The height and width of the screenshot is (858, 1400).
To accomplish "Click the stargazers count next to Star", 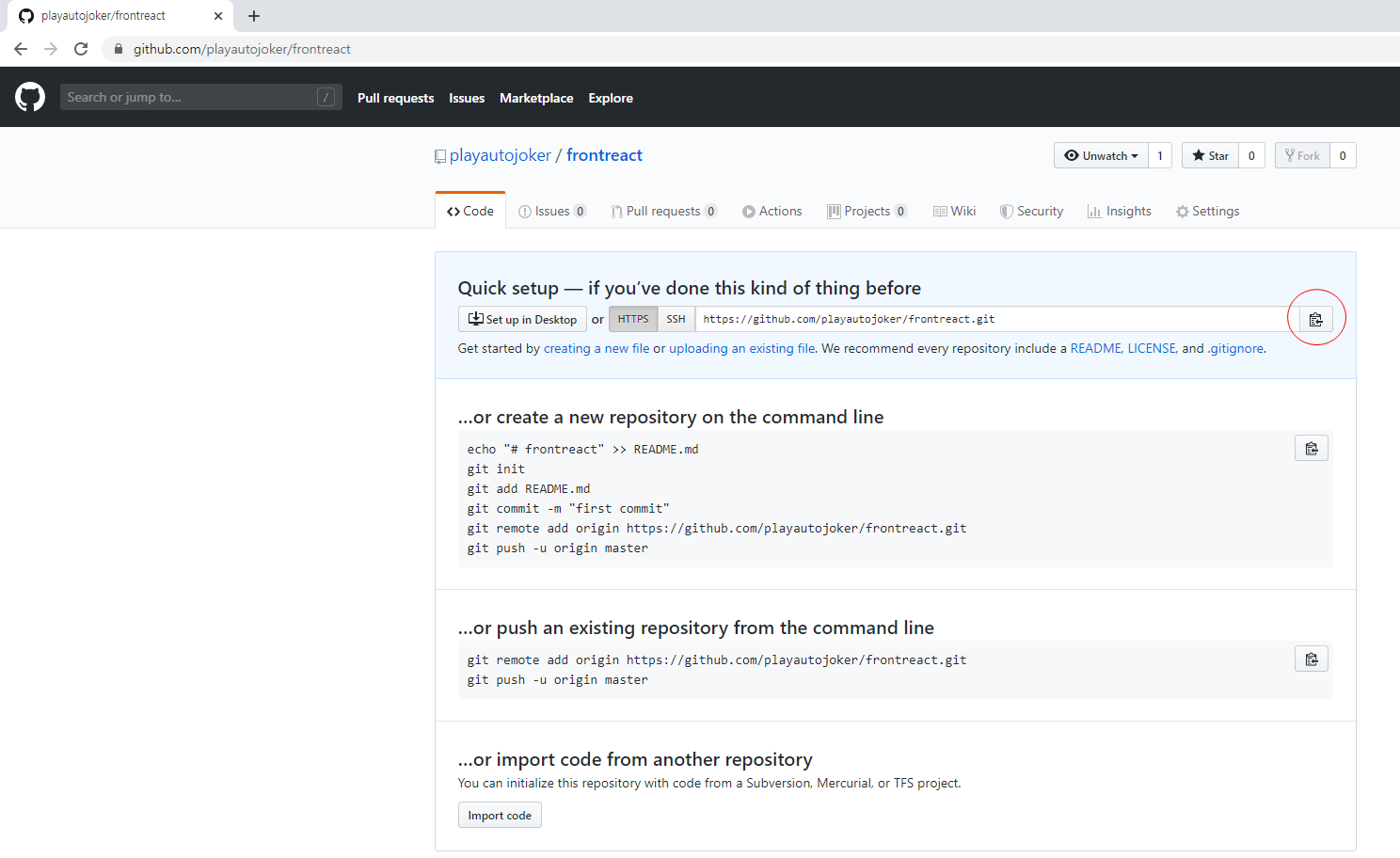I will pyautogui.click(x=1251, y=155).
